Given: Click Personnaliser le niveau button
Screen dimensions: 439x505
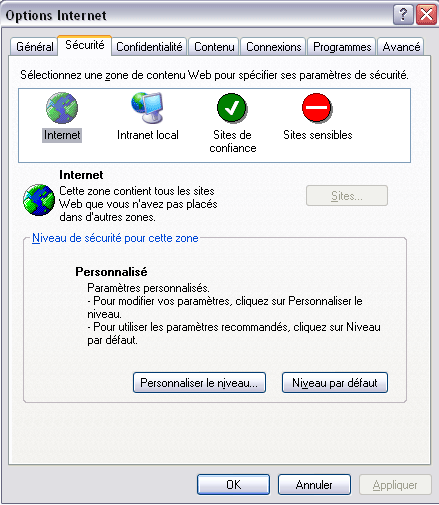Looking at the screenshot, I should 199,383.
